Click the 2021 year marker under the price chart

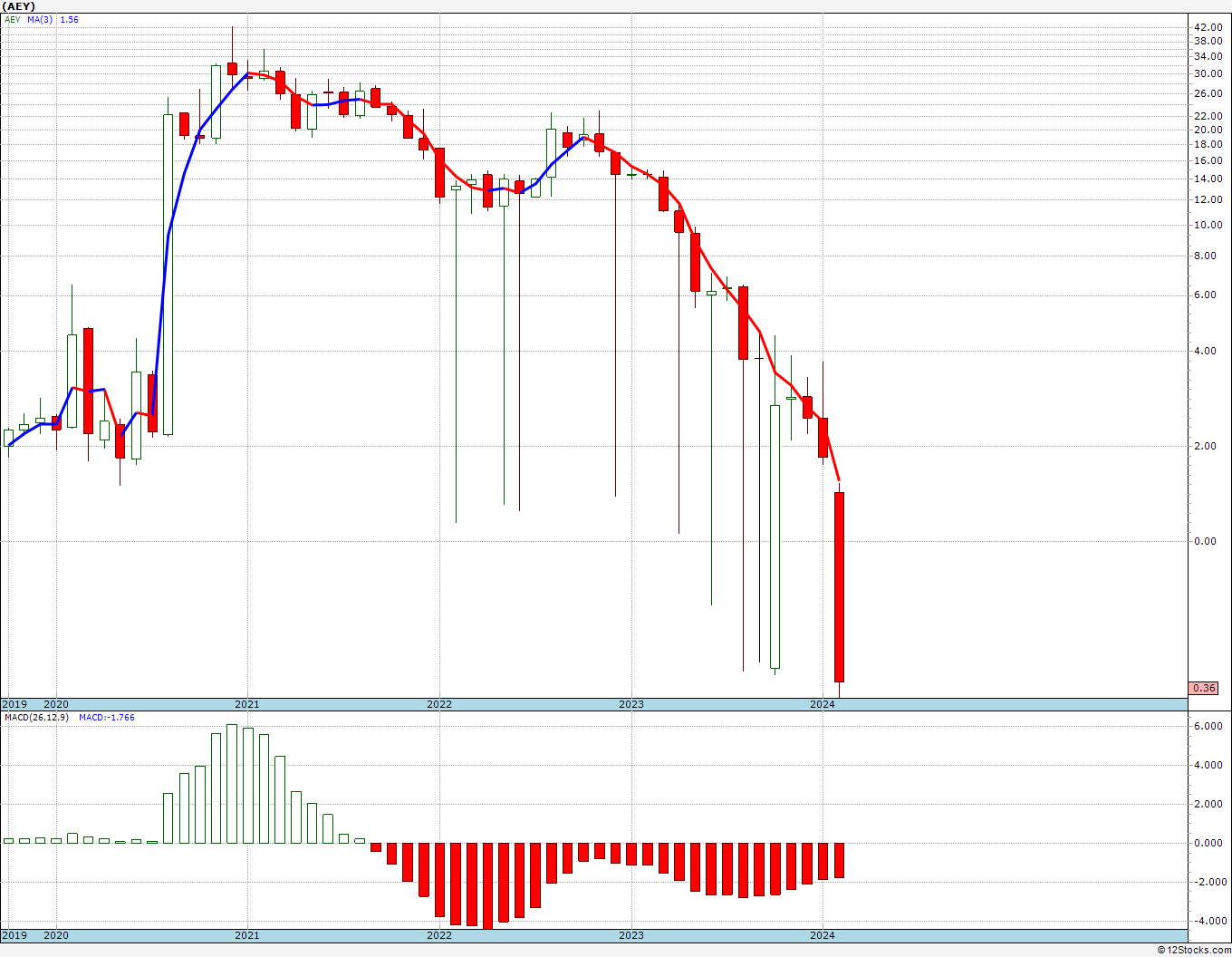[247, 704]
